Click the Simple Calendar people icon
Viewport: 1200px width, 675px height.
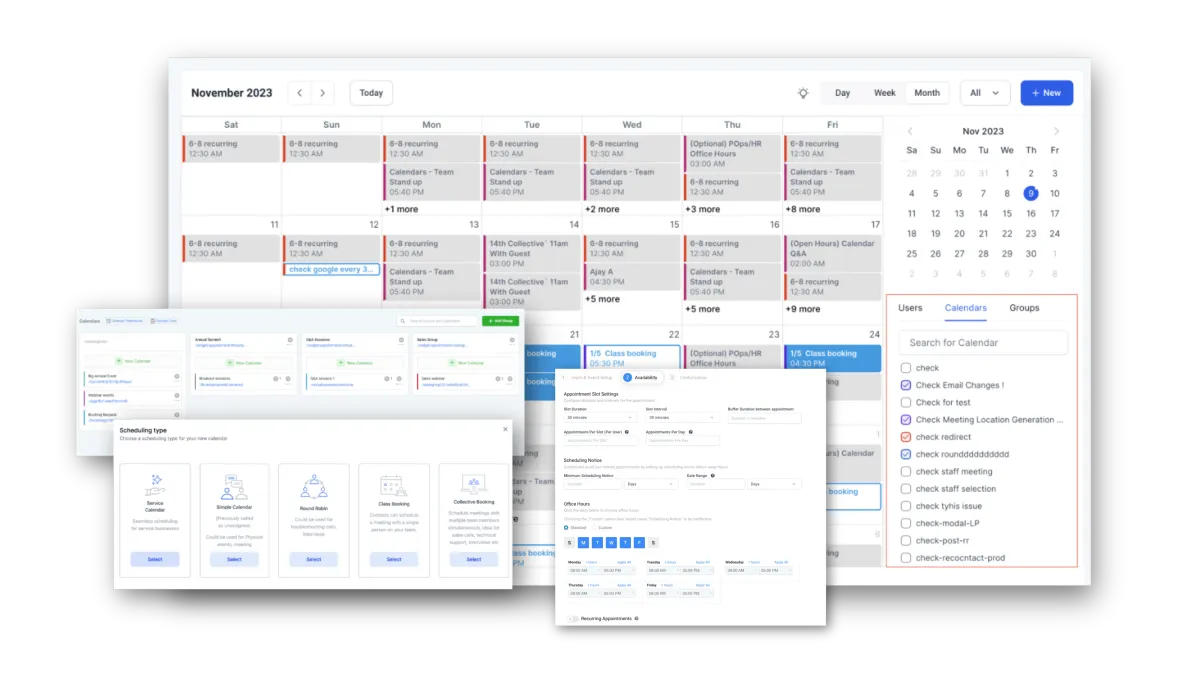(234, 486)
